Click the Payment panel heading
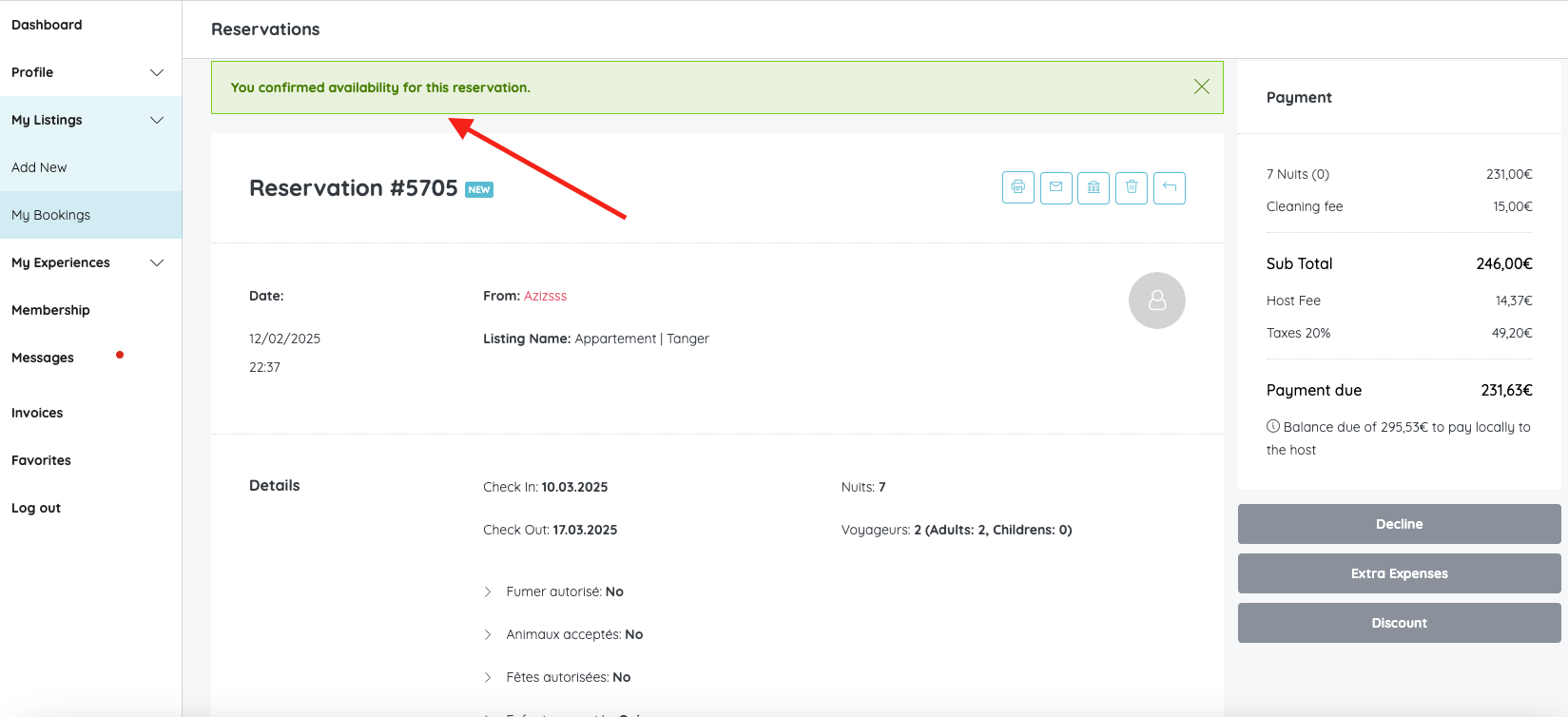Screen dimensions: 1568x717 (x=1299, y=97)
